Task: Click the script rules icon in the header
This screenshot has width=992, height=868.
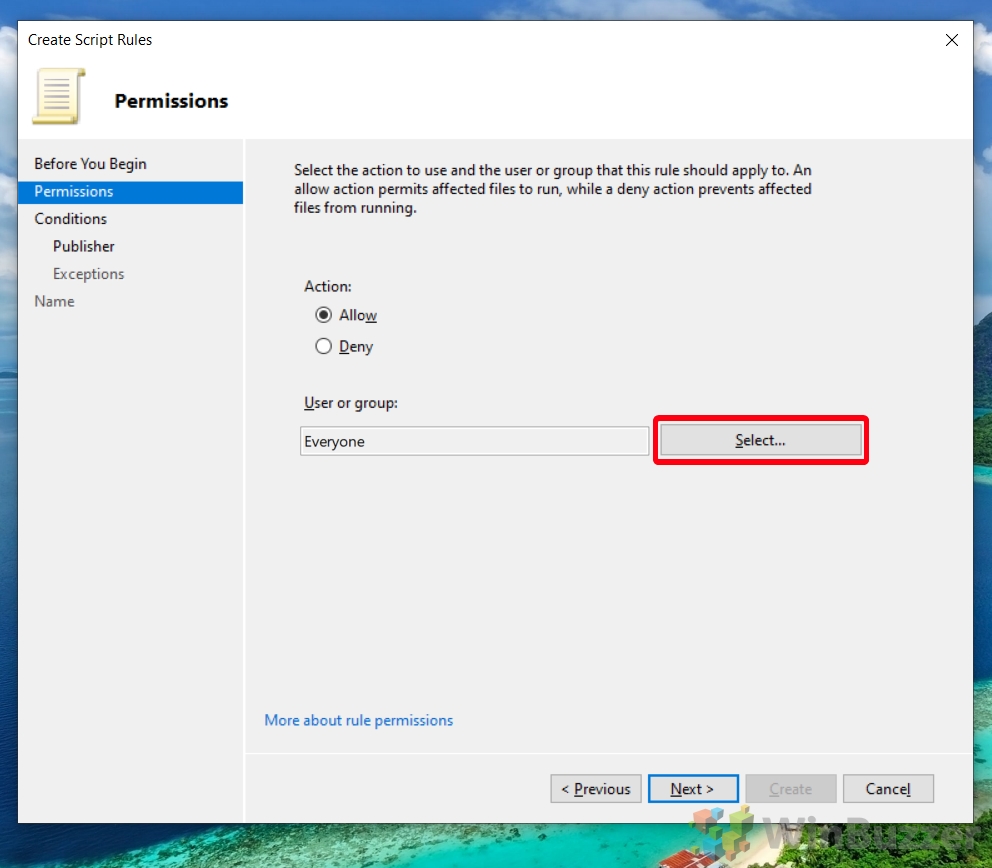Action: [x=57, y=95]
